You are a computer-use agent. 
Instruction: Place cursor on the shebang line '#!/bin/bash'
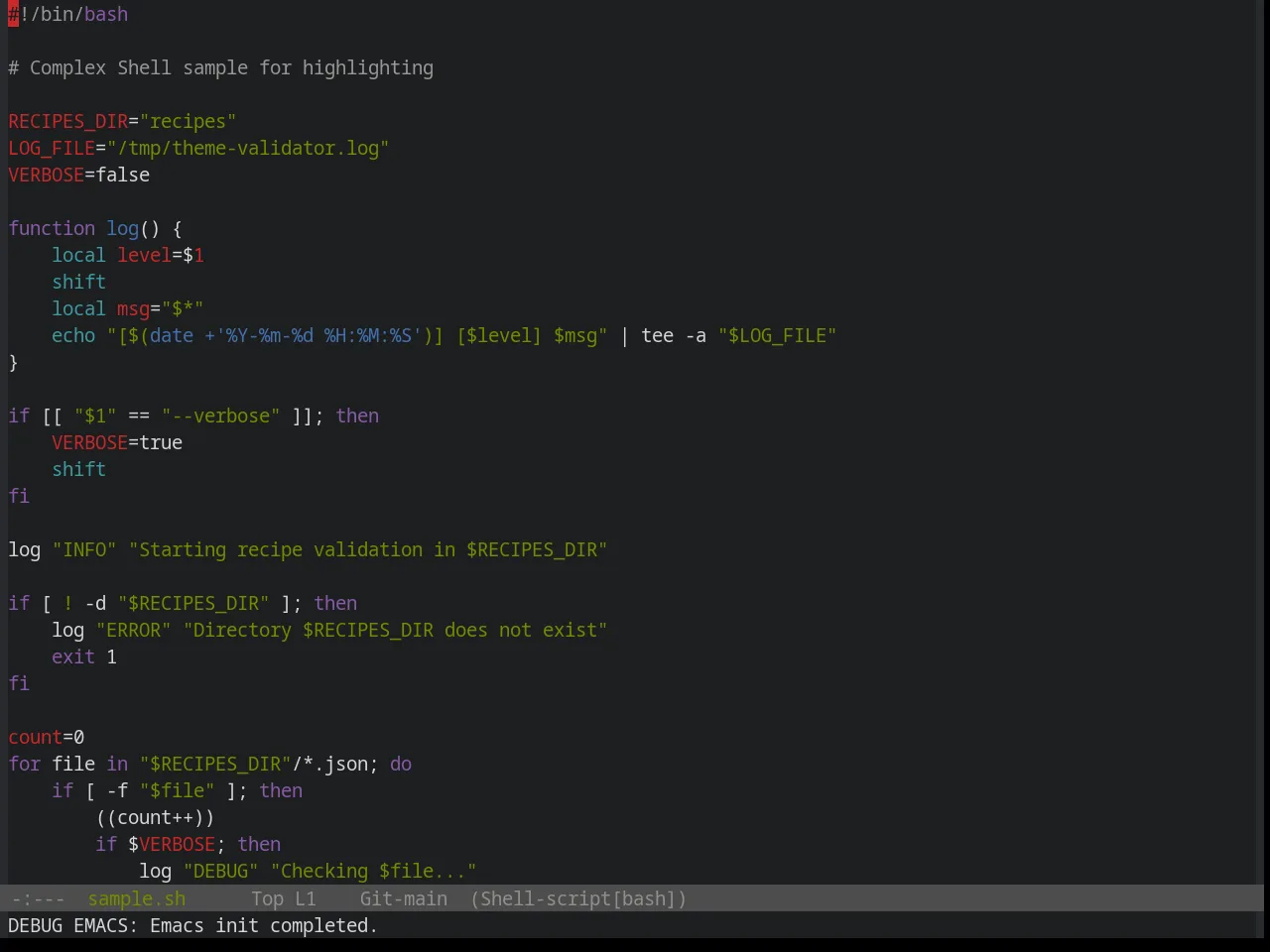68,14
